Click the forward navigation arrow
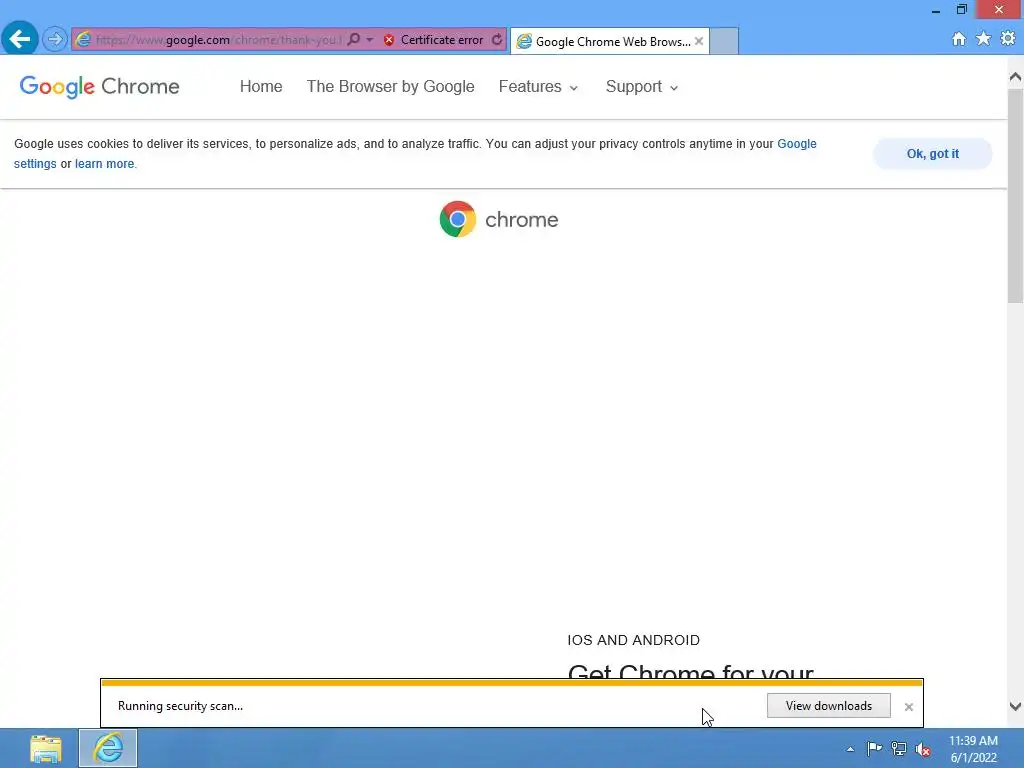The height and width of the screenshot is (768, 1024). coord(55,40)
